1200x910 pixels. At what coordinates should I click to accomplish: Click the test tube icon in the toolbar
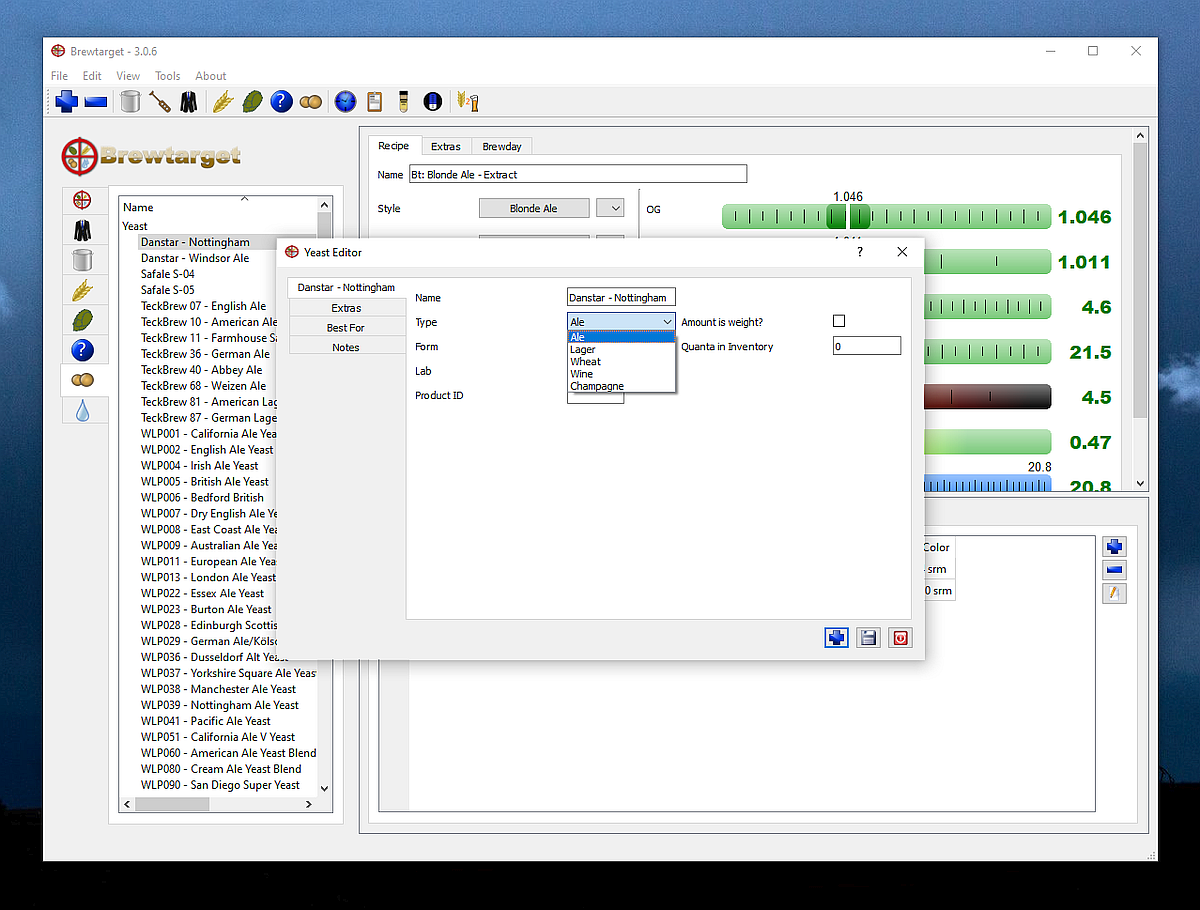404,101
